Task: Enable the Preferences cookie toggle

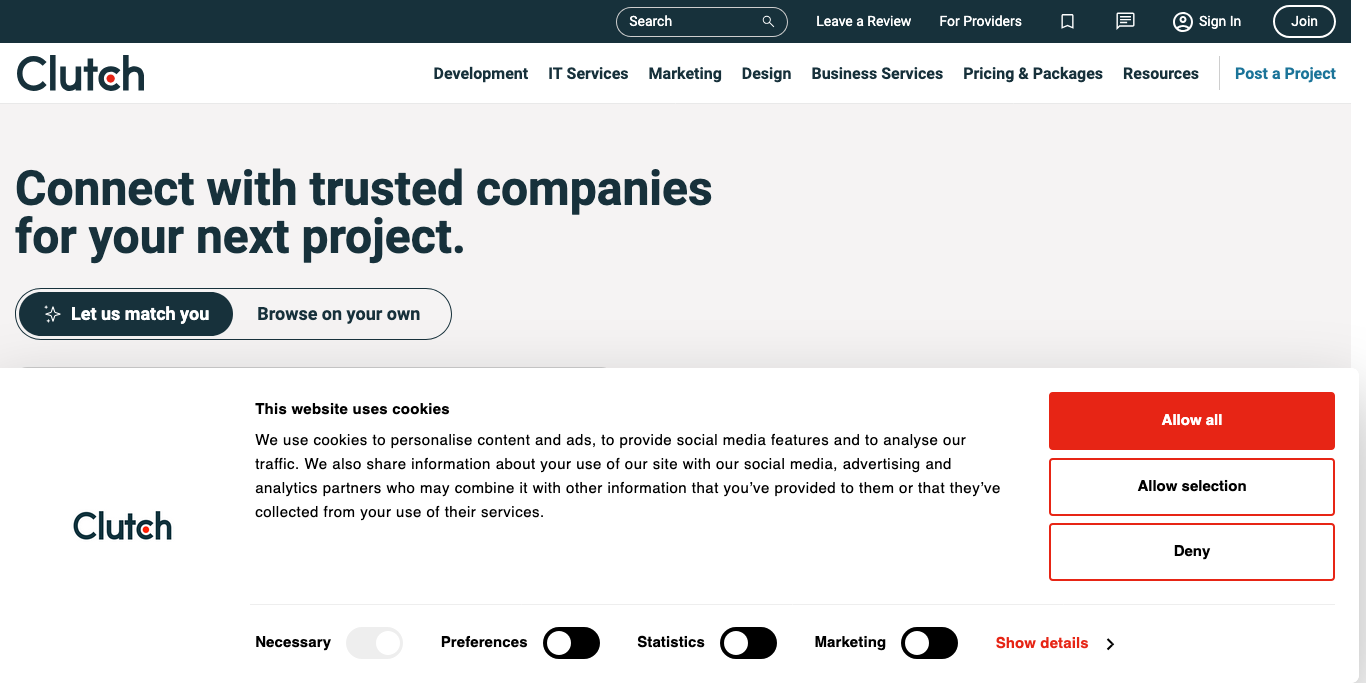Action: [x=571, y=643]
